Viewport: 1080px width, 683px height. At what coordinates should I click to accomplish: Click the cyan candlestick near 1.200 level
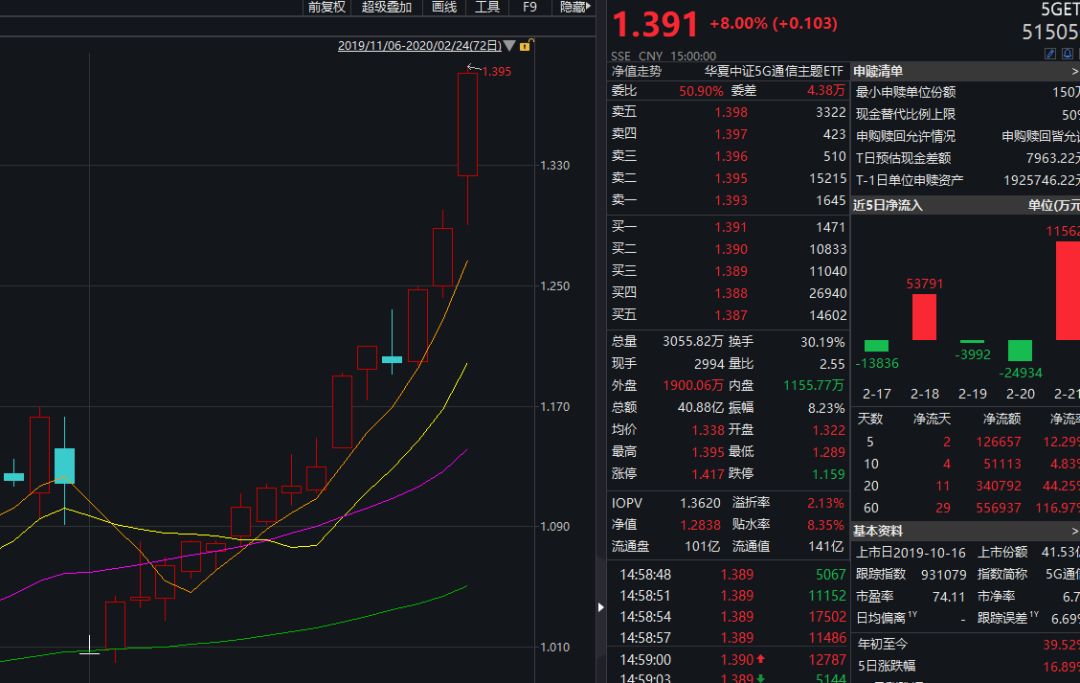point(392,359)
